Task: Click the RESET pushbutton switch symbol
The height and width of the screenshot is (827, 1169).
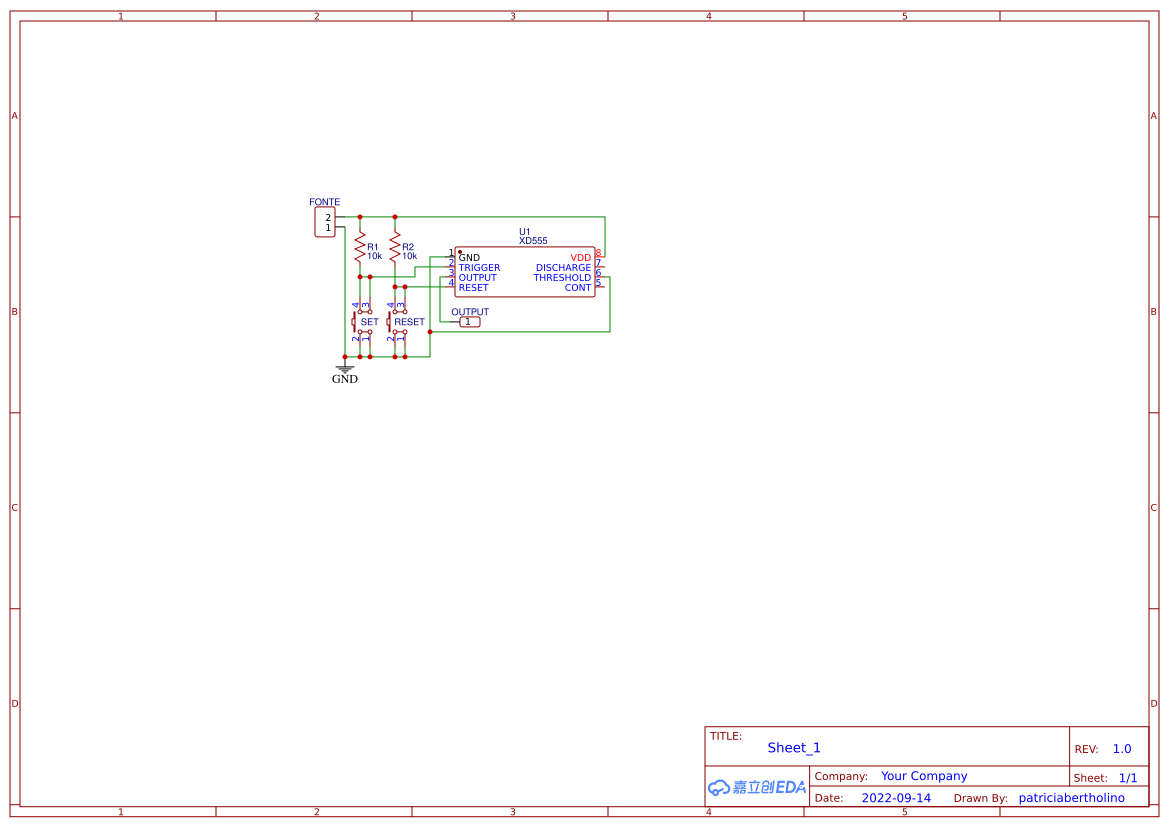Action: [x=397, y=322]
